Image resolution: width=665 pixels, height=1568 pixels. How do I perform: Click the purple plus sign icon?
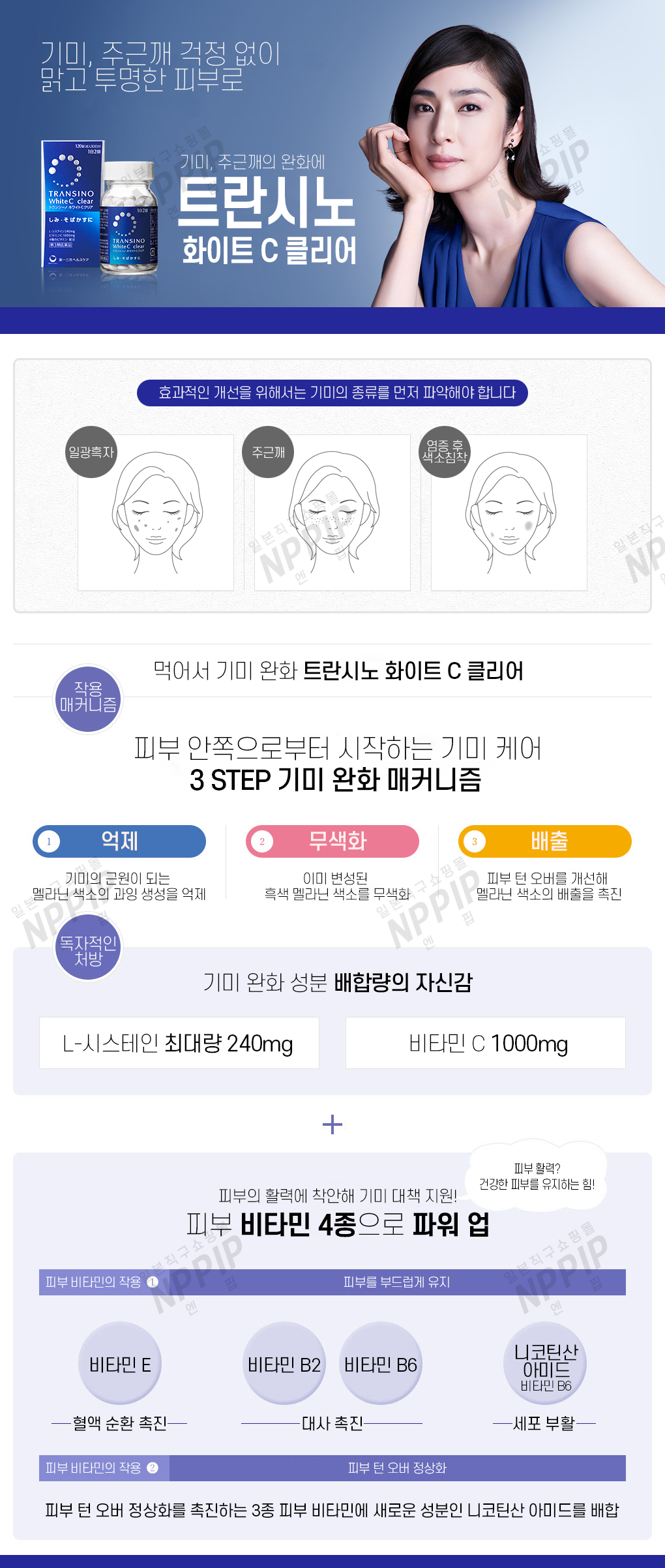(332, 1124)
